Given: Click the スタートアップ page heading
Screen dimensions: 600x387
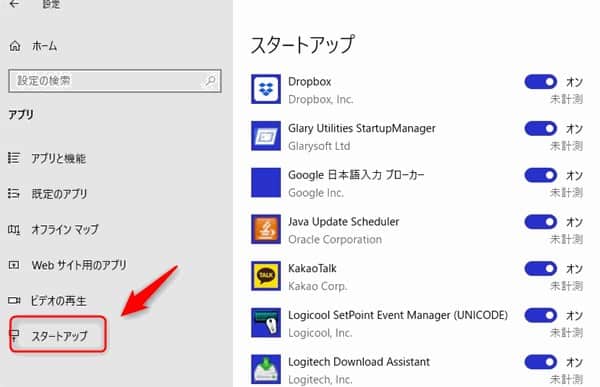Looking at the screenshot, I should point(302,45).
